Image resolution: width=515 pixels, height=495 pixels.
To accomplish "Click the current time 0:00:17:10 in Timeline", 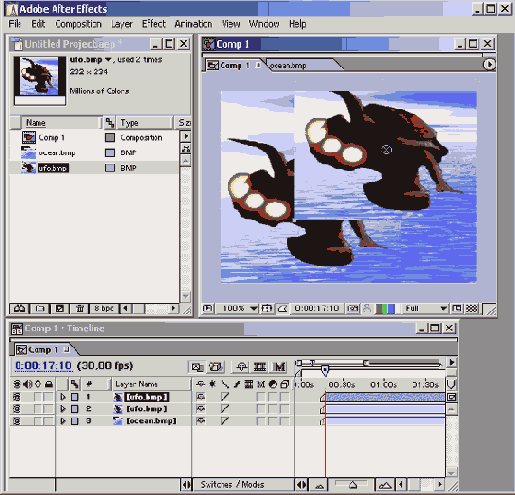I will [43, 366].
